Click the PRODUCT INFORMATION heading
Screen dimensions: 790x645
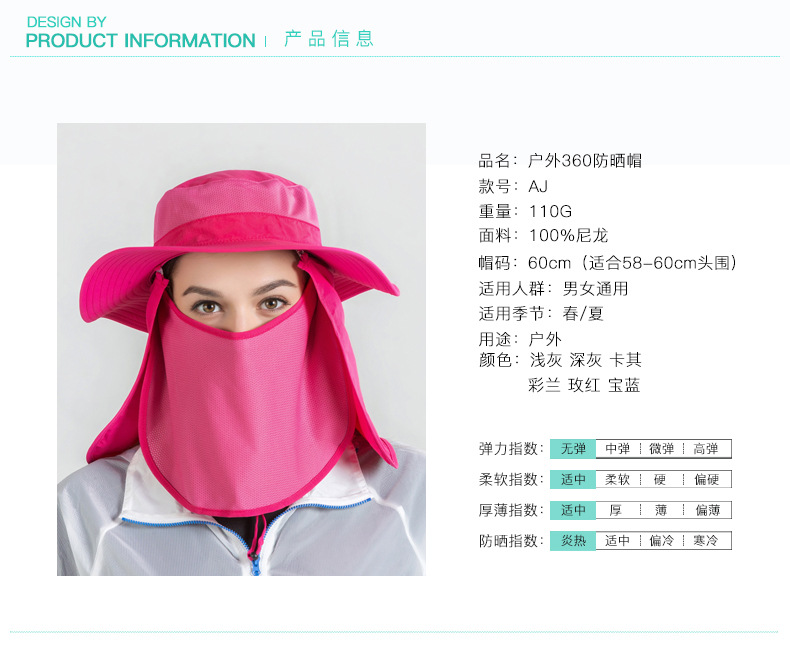point(141,41)
